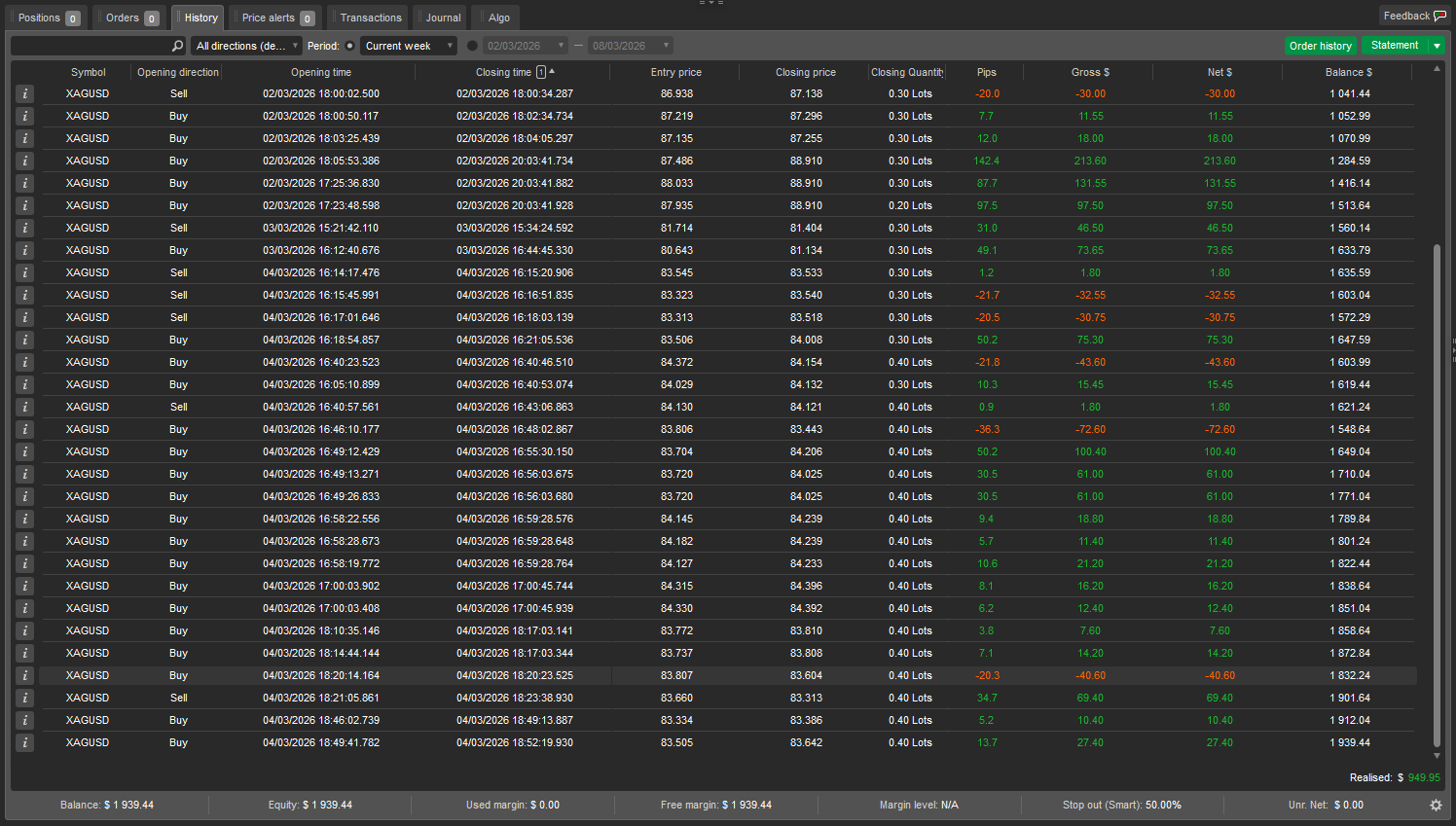Click info icon for trade closed at 87.296

[25, 116]
